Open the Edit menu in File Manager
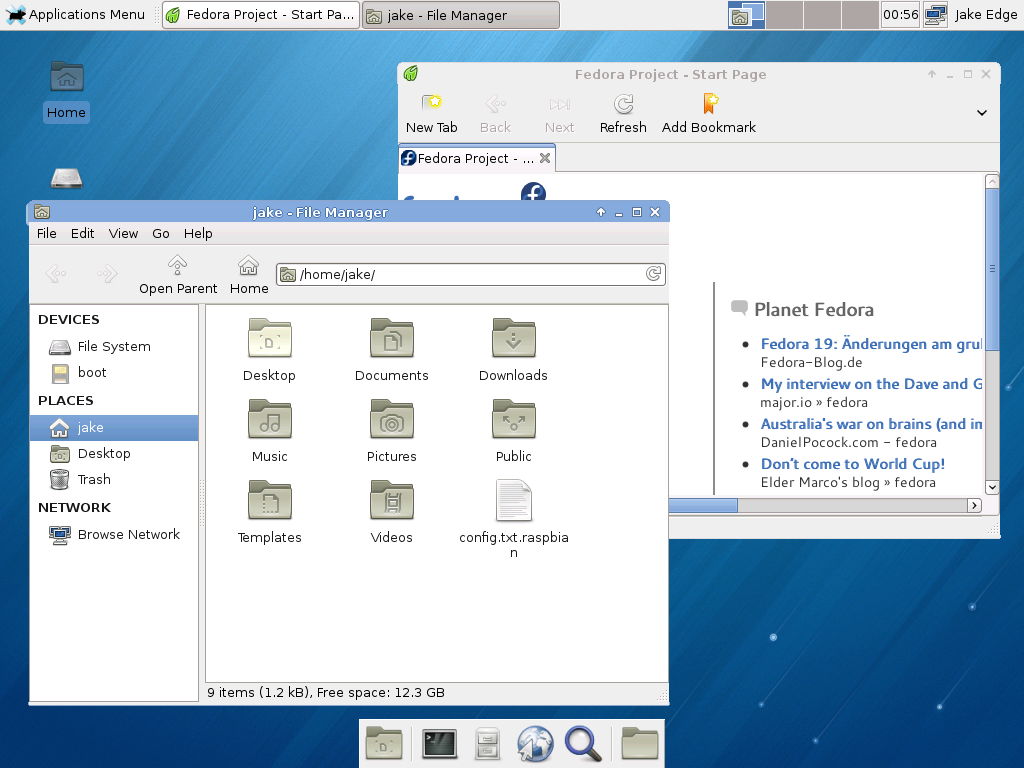This screenshot has height=768, width=1024. click(x=82, y=233)
